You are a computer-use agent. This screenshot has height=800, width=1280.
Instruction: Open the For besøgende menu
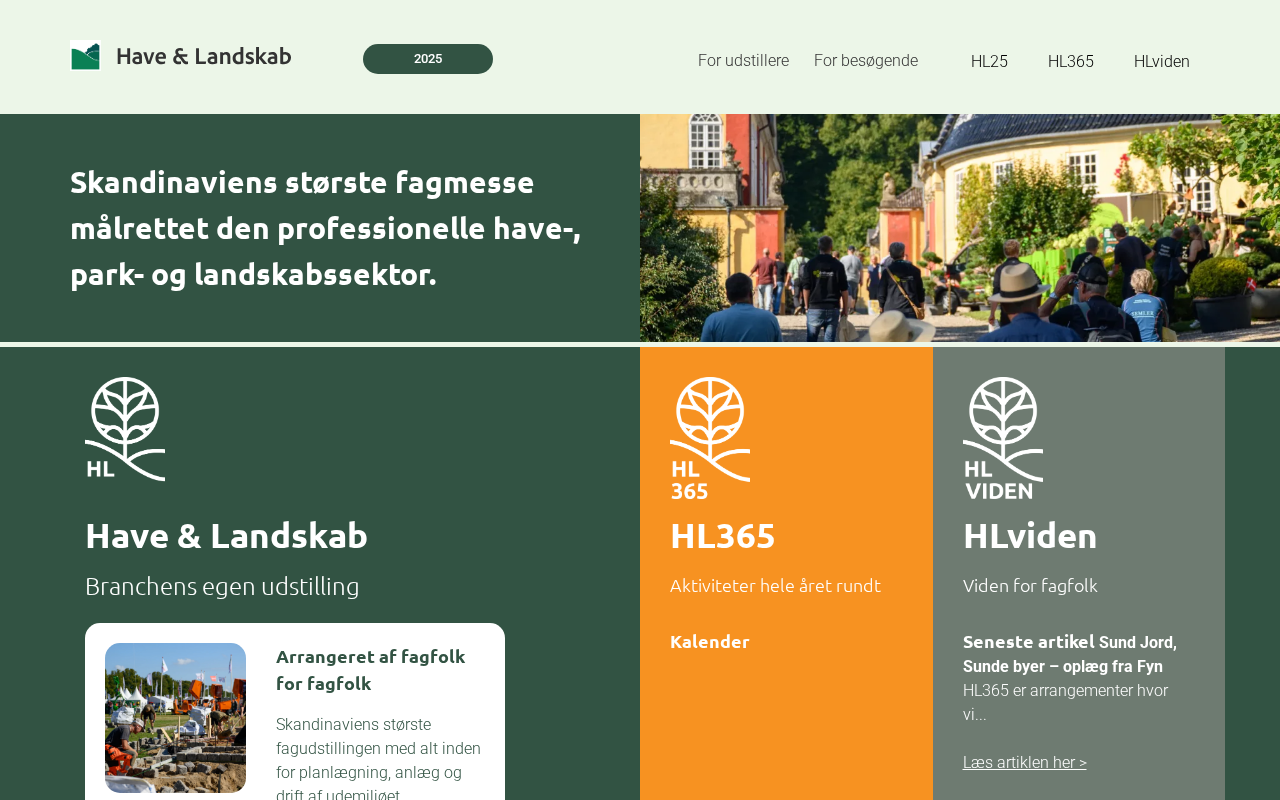(x=866, y=61)
